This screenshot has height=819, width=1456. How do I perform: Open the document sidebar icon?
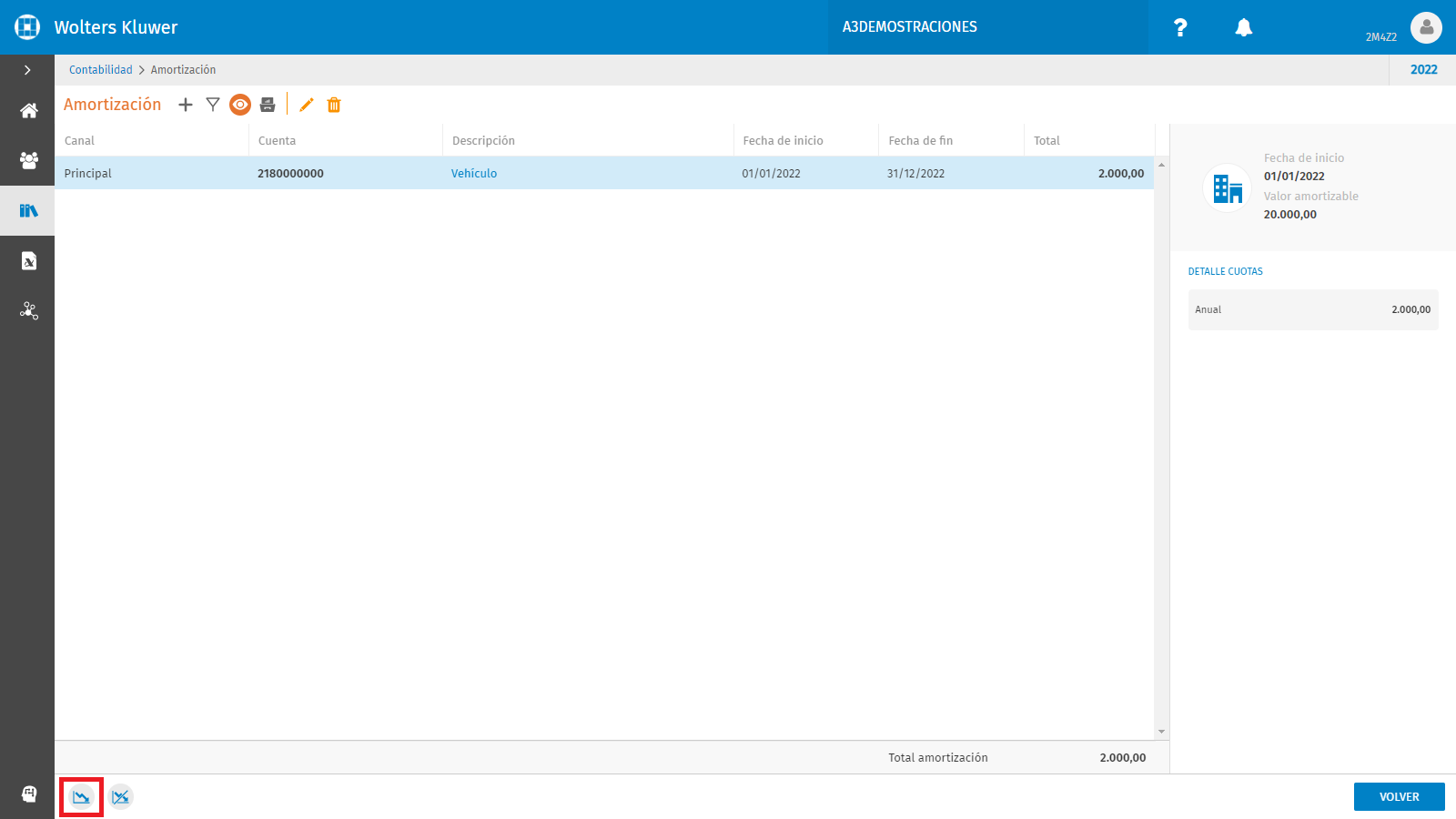point(29,261)
